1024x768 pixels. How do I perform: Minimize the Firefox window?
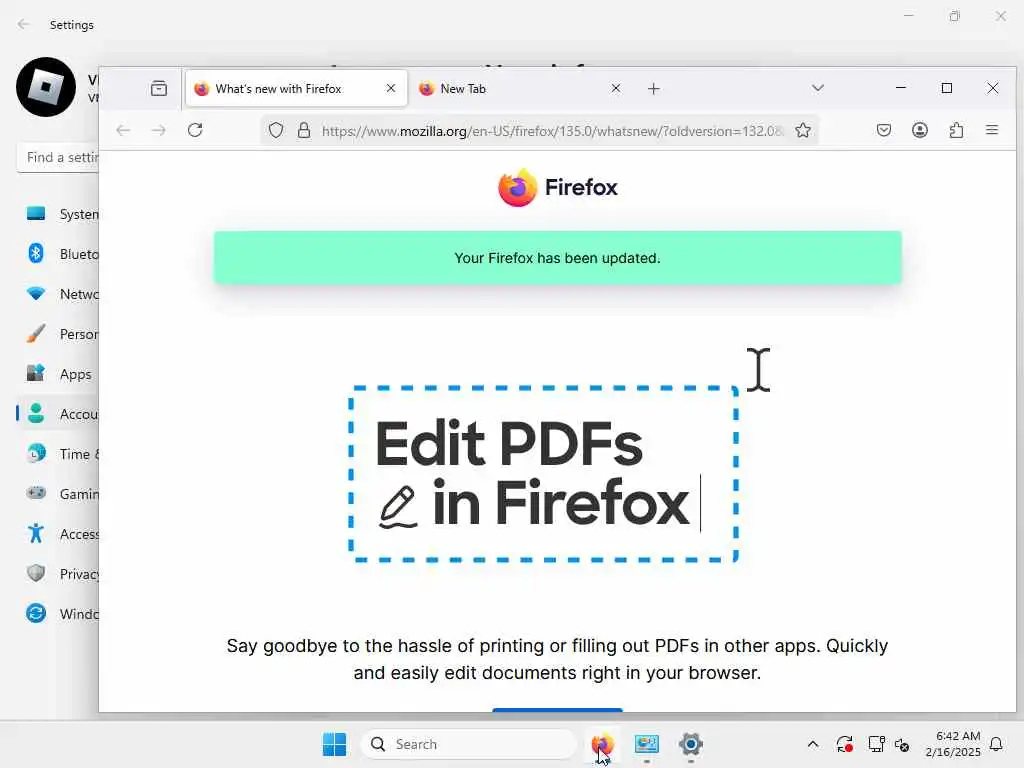[901, 88]
